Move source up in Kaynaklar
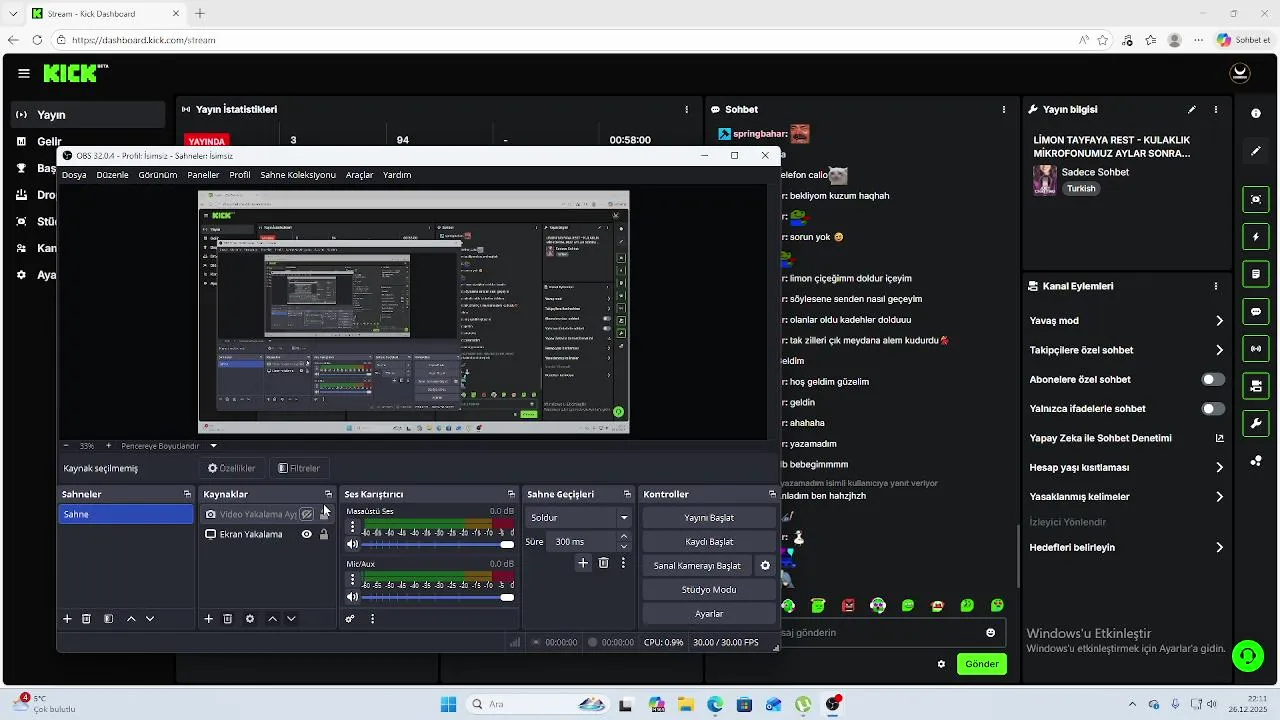The height and width of the screenshot is (720, 1280). click(x=272, y=619)
